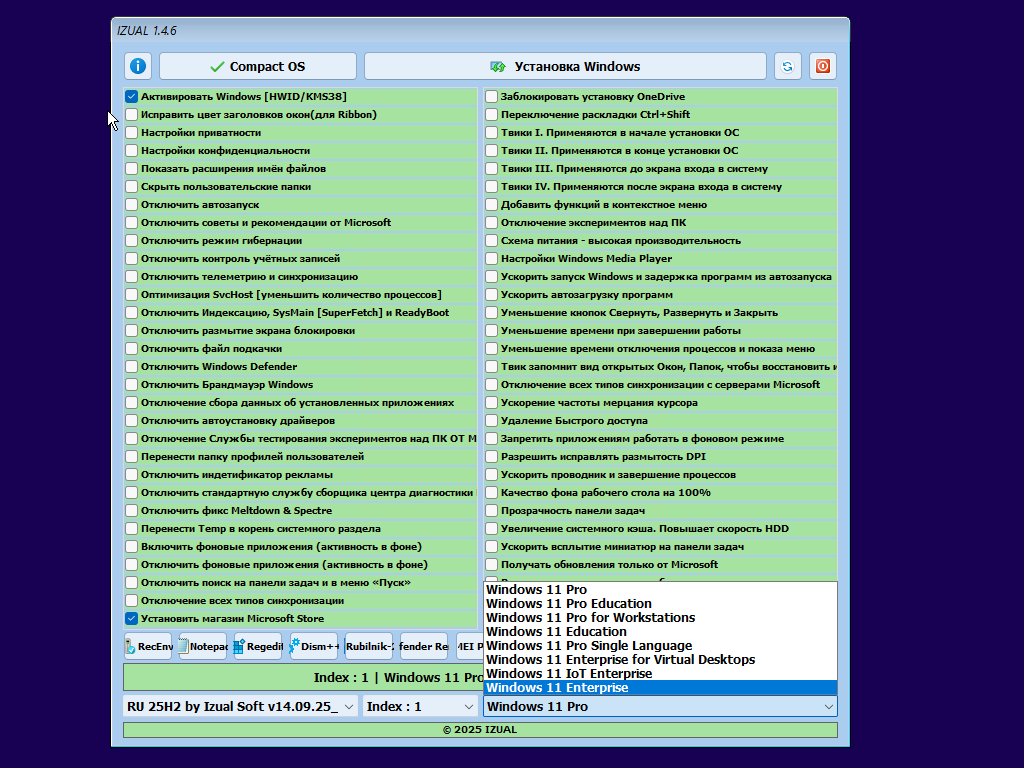The height and width of the screenshot is (768, 1024).
Task: Click the © 2025 IZUAL footer text
Action: [x=480, y=729]
